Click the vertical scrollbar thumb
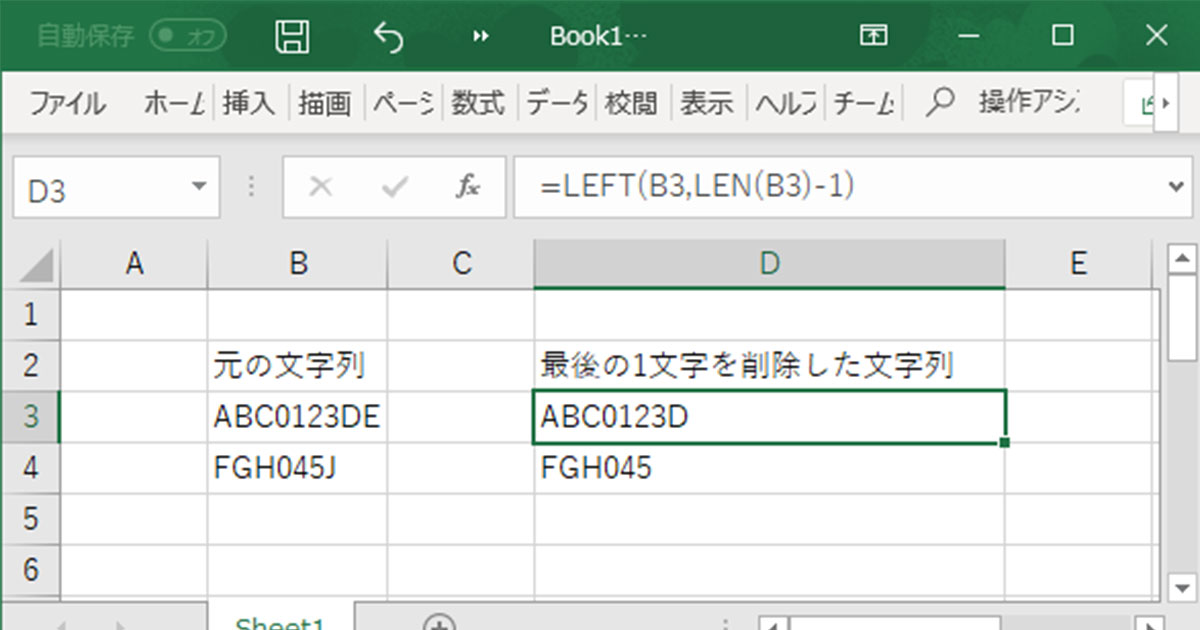This screenshot has height=630, width=1200. tap(1182, 320)
